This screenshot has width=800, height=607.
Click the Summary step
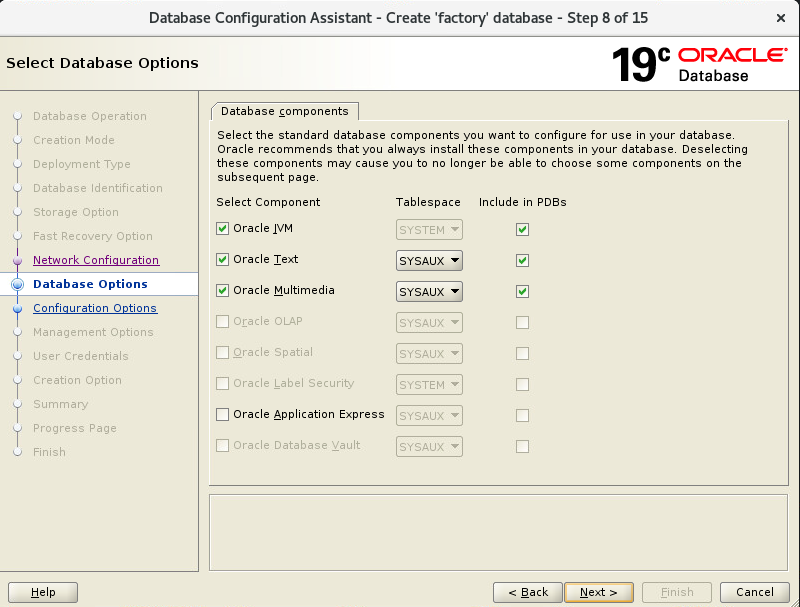[x=61, y=404]
